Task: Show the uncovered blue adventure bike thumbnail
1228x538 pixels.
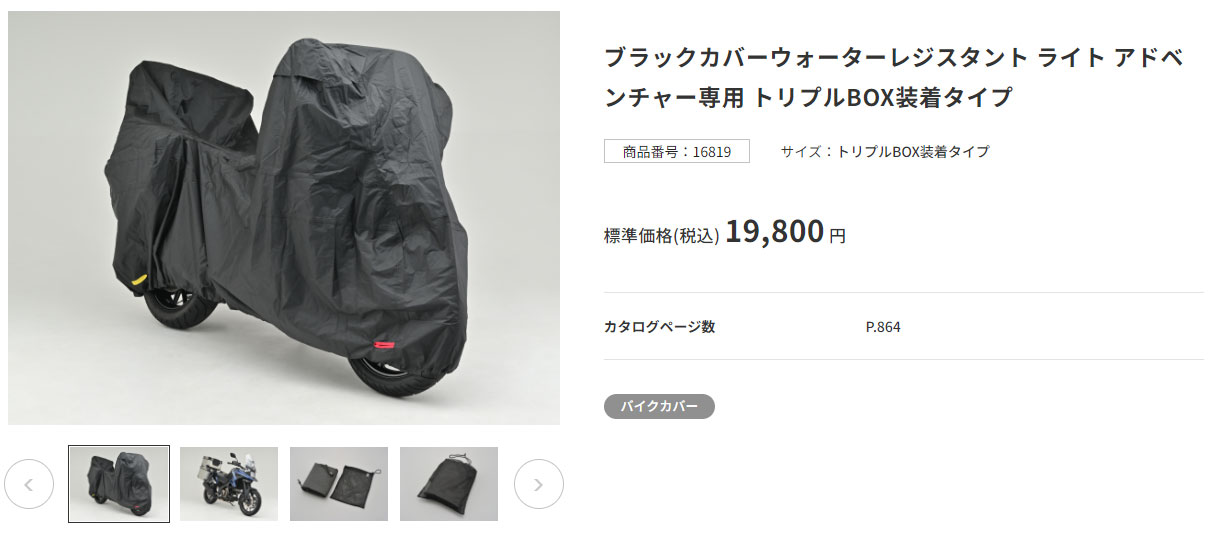Action: [229, 484]
